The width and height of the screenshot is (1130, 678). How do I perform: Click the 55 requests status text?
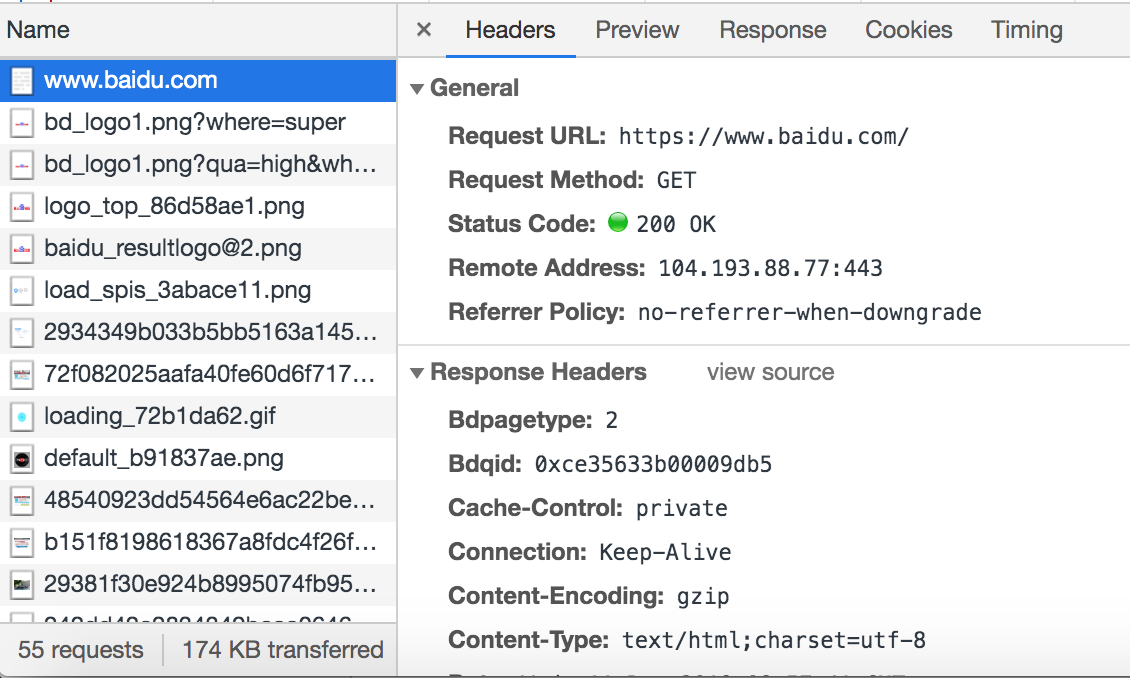[81, 649]
